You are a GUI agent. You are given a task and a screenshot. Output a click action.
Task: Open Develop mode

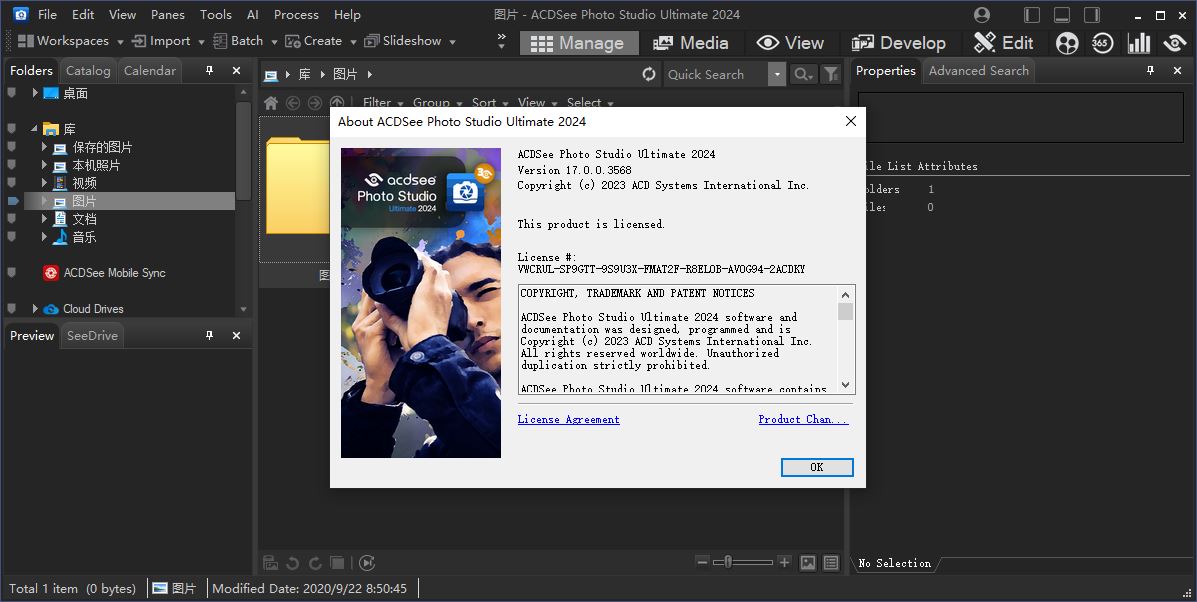coord(899,43)
